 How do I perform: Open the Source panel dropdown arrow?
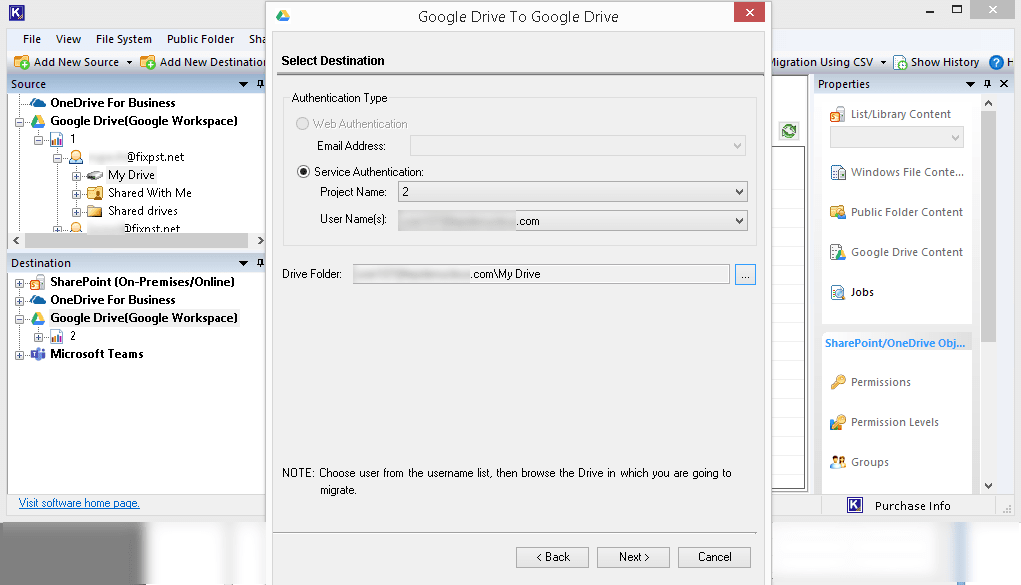244,84
